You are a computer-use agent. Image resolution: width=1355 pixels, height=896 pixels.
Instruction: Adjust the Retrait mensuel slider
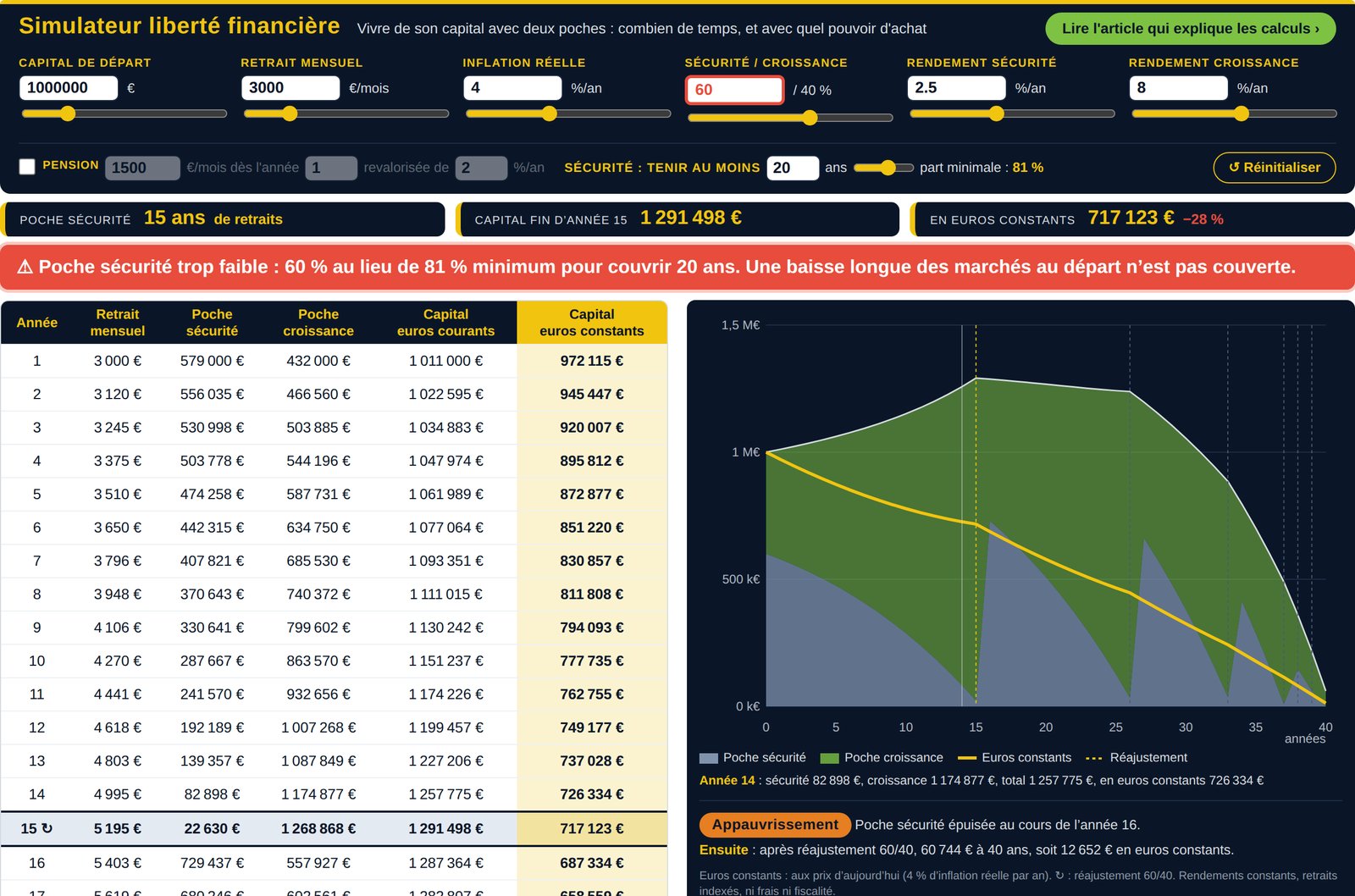346,113
